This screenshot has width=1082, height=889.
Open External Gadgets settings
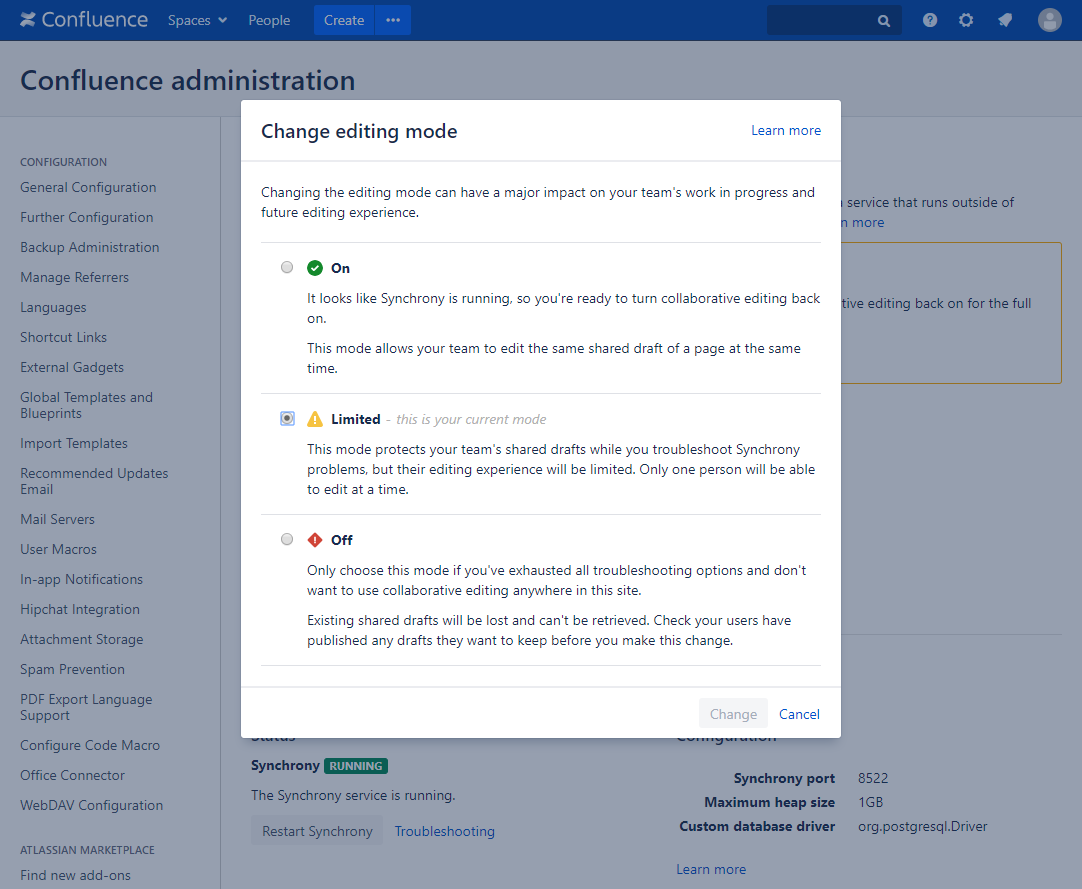(72, 367)
